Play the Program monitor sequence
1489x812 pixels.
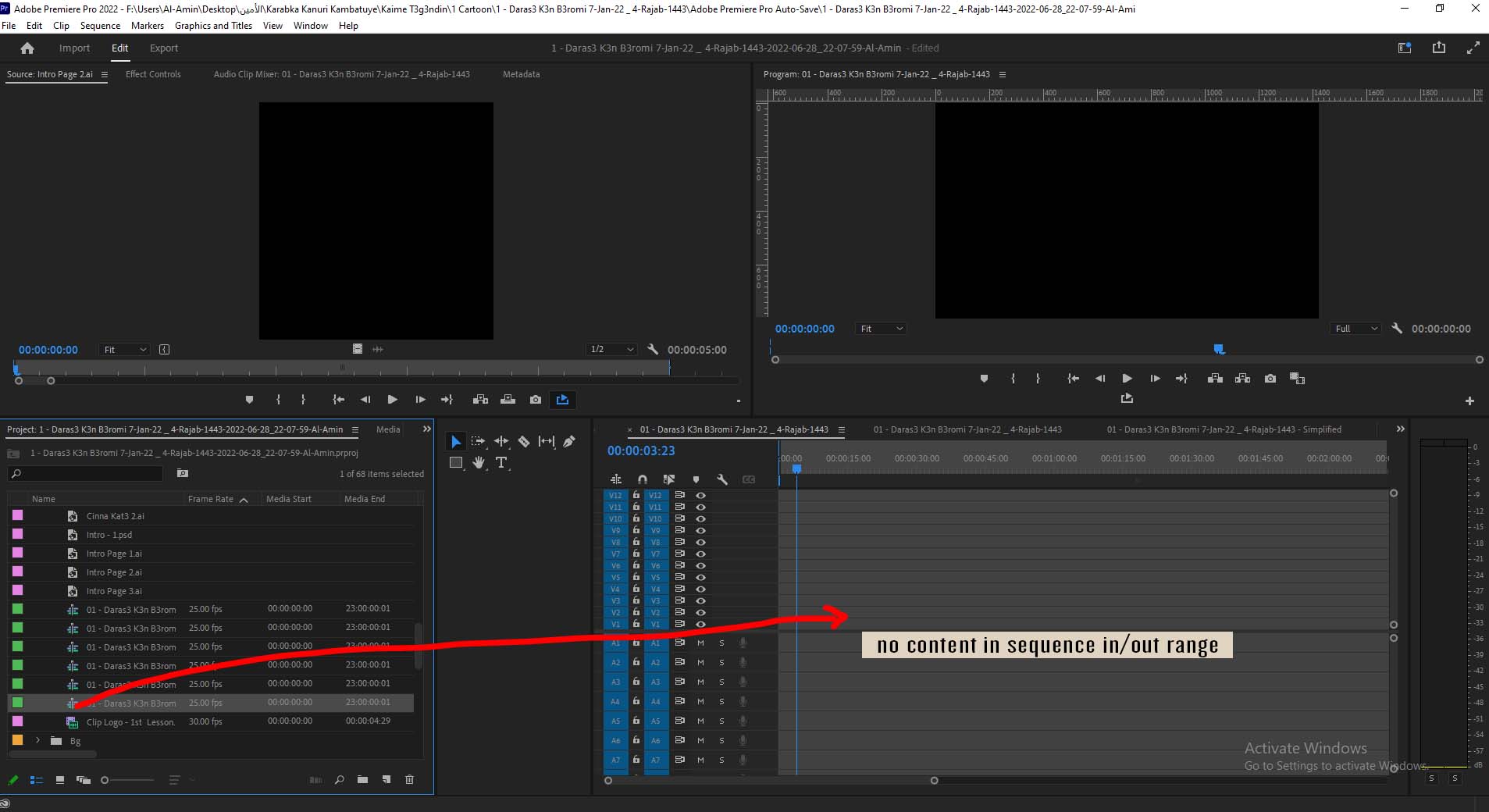coord(1127,379)
